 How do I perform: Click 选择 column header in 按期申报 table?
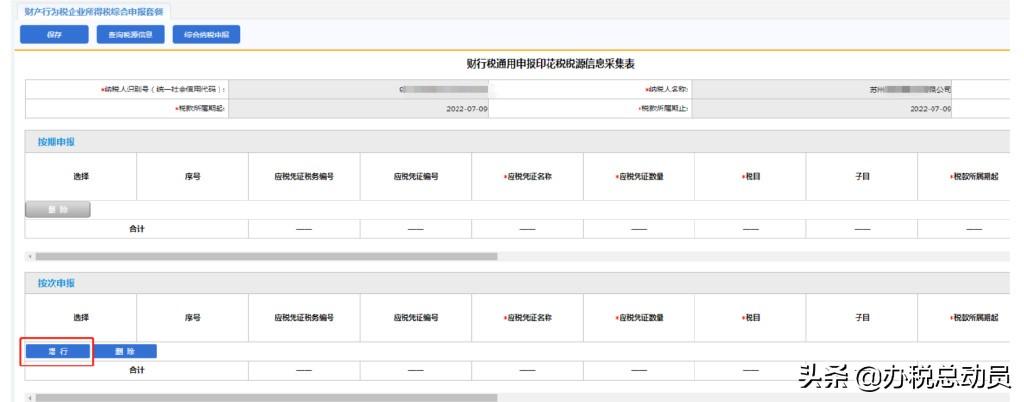tap(81, 176)
